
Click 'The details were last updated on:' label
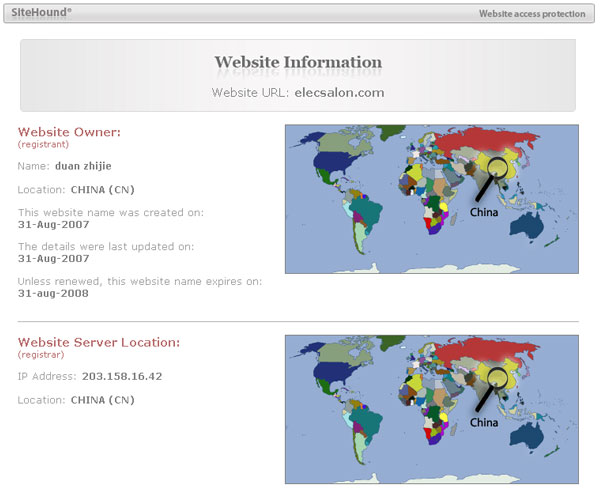point(106,246)
